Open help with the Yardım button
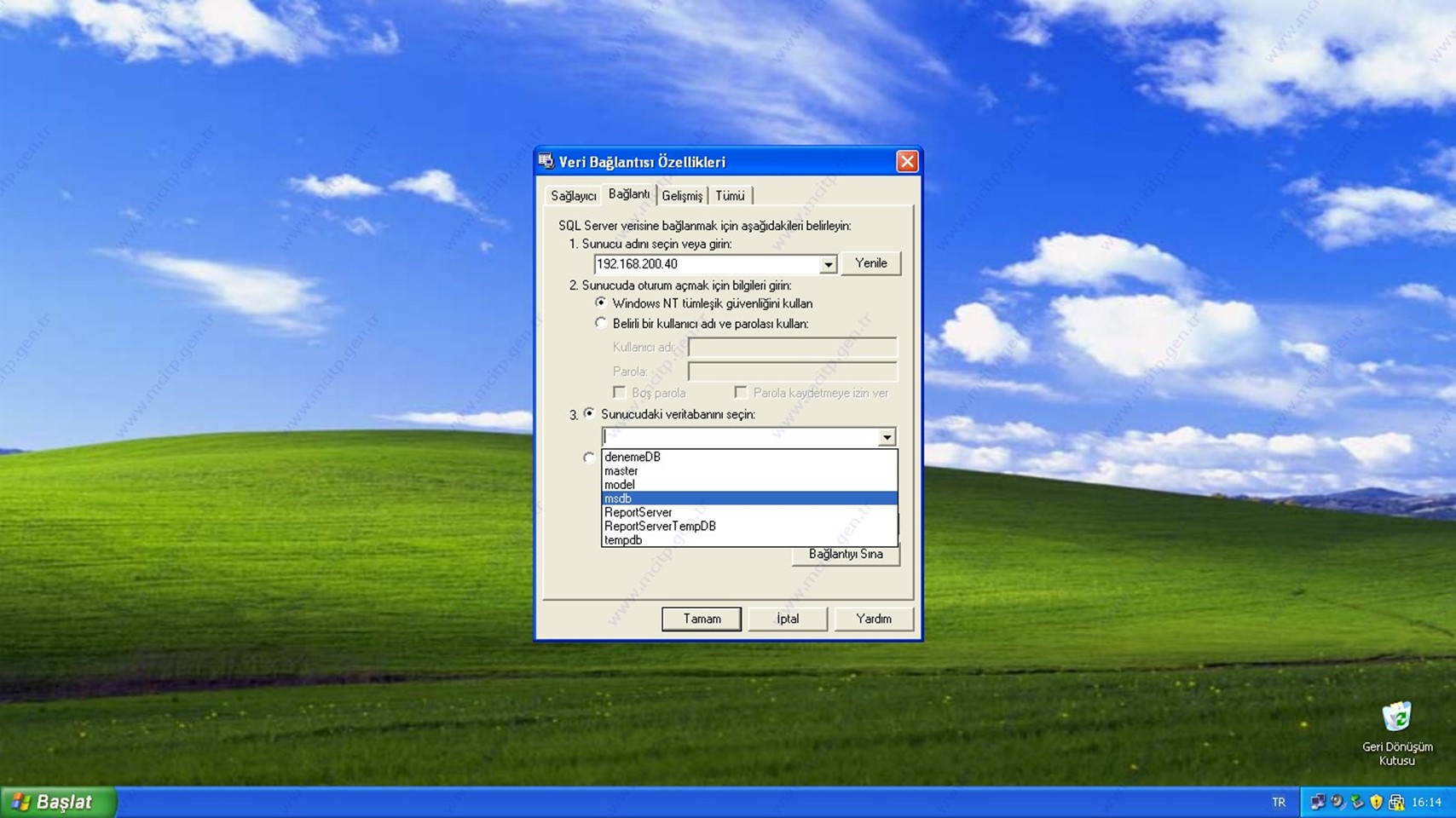Image resolution: width=1456 pixels, height=818 pixels. [x=874, y=619]
